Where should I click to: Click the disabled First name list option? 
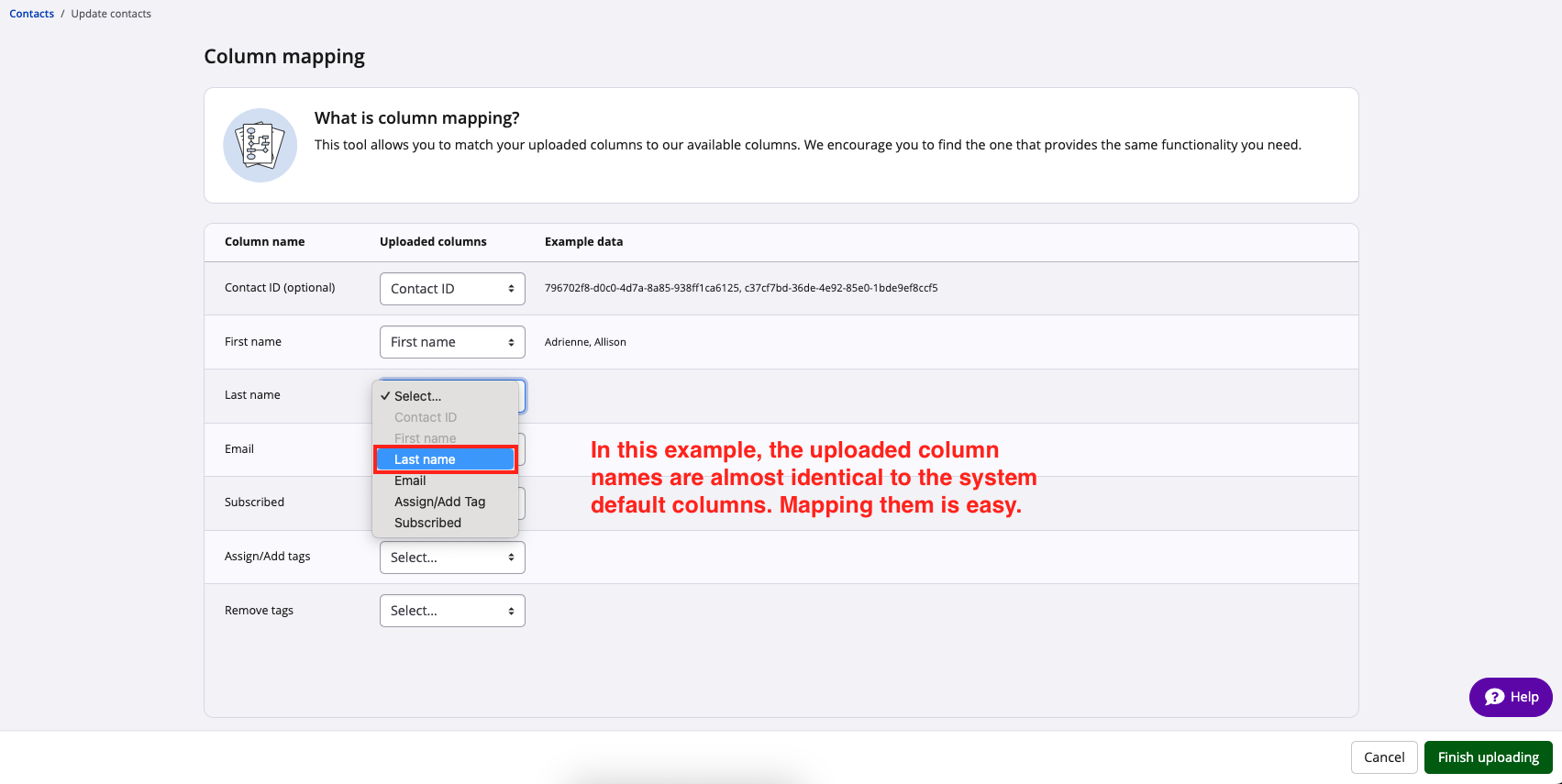point(425,438)
